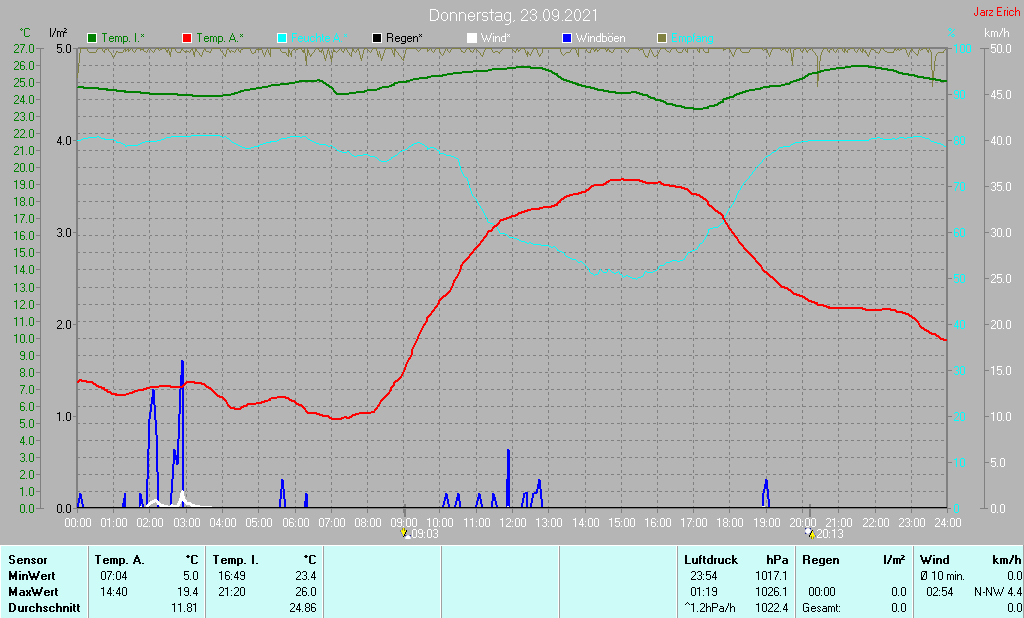The height and width of the screenshot is (618, 1024).
Task: Click the '20:13' sunset time label
Action: (829, 534)
